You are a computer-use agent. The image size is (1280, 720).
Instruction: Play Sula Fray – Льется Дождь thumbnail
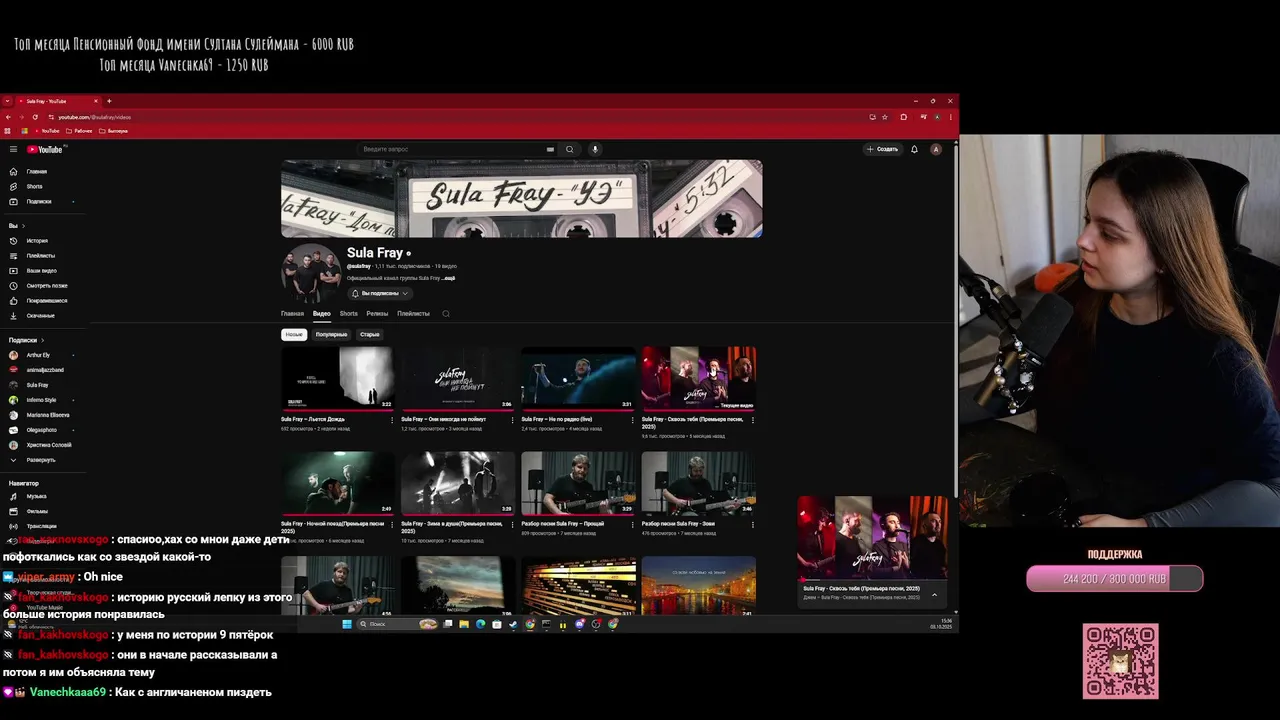(337, 378)
